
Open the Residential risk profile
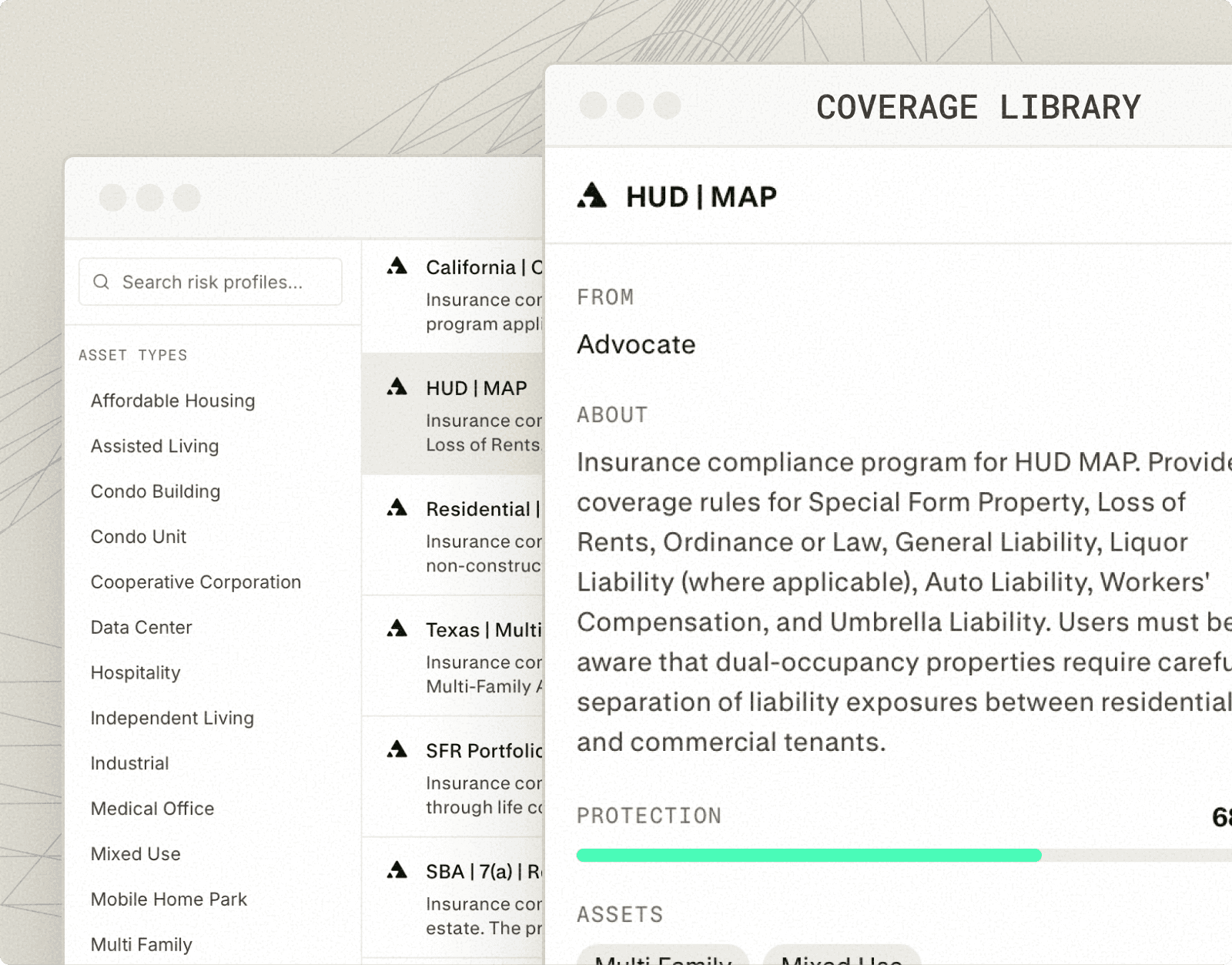pyautogui.click(x=453, y=535)
